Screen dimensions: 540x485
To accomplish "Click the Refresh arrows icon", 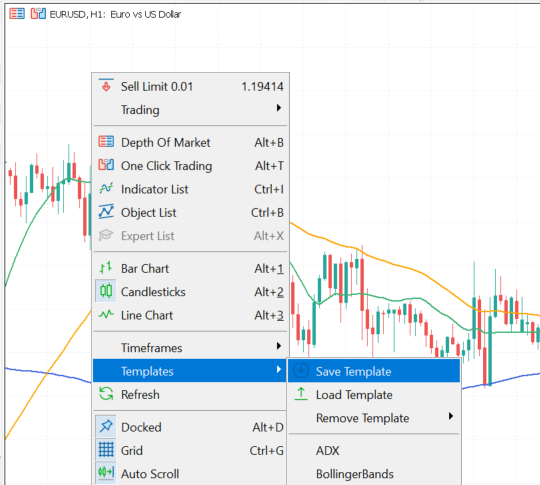I will click(106, 394).
